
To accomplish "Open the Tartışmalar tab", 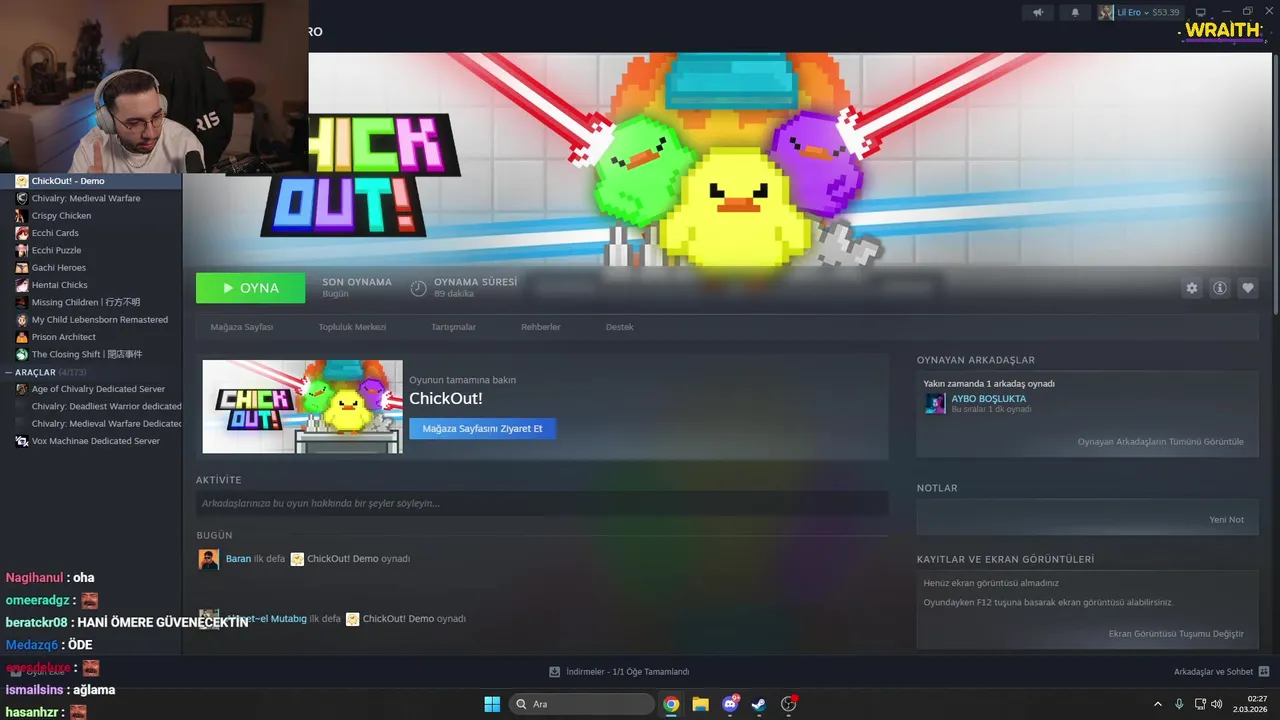I will (453, 327).
